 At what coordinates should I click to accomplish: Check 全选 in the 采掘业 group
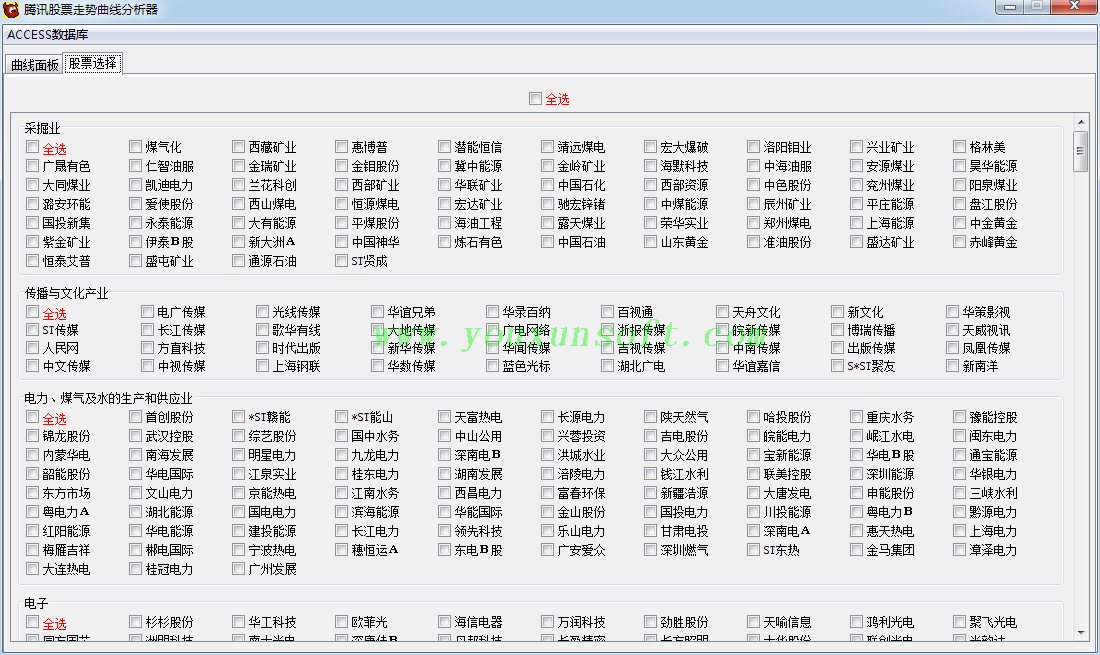pos(32,147)
